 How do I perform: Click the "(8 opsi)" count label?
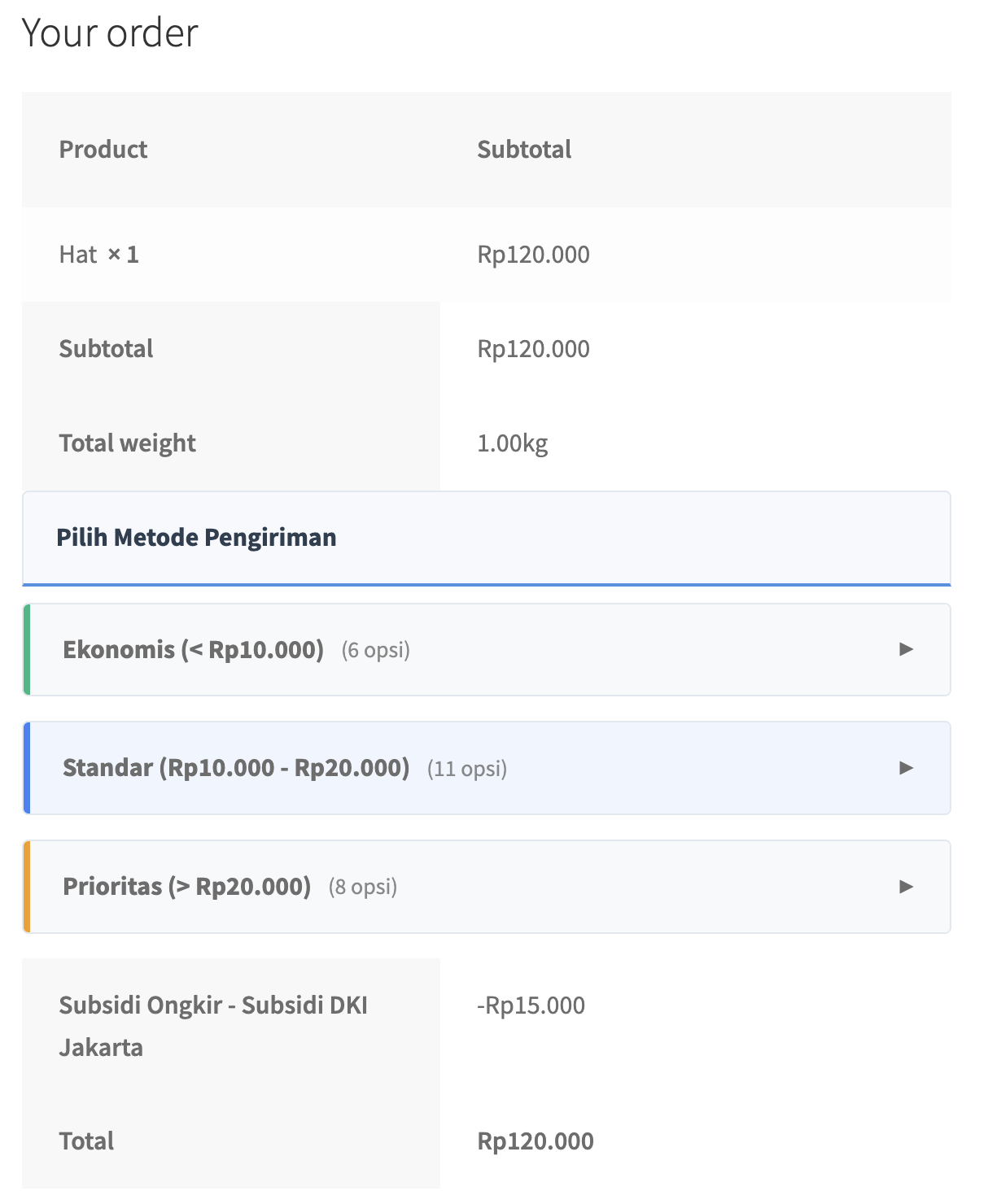363,888
